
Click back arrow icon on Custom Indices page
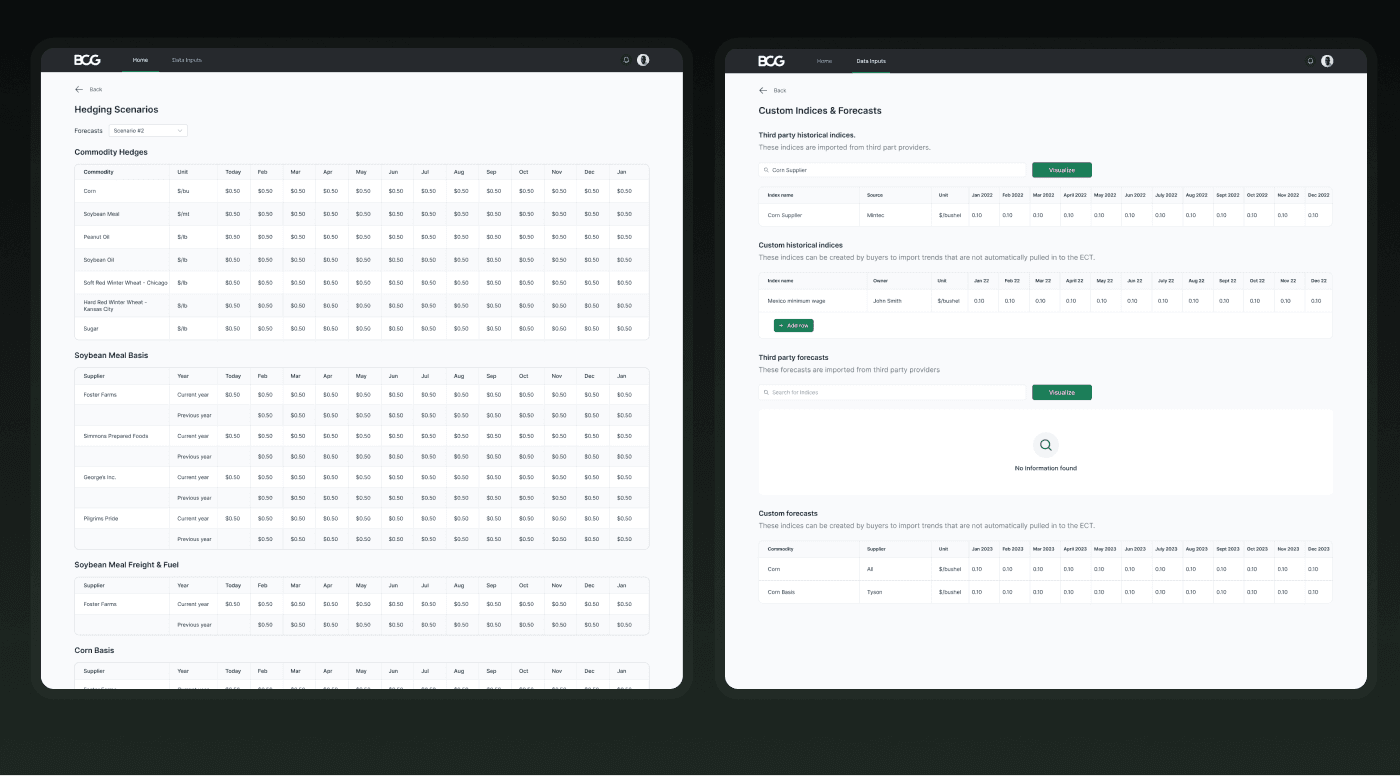[763, 90]
